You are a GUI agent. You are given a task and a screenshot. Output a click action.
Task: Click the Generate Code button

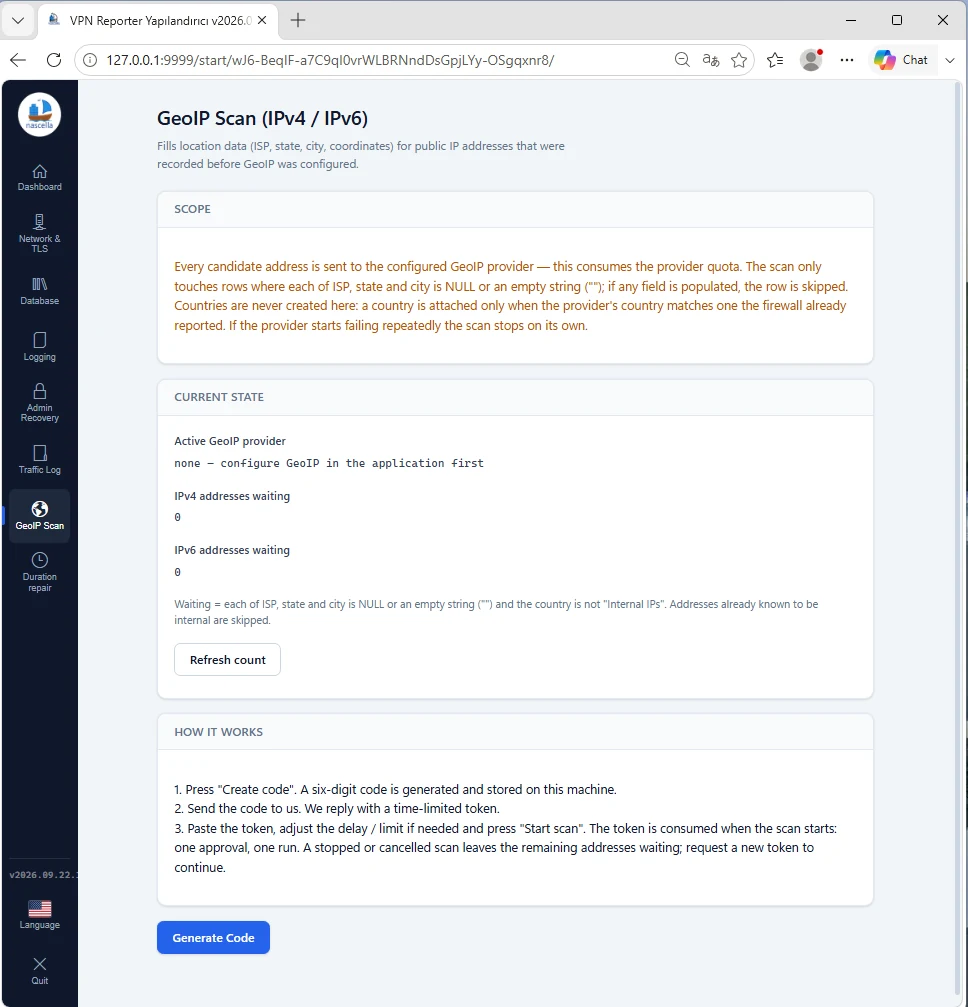click(213, 938)
